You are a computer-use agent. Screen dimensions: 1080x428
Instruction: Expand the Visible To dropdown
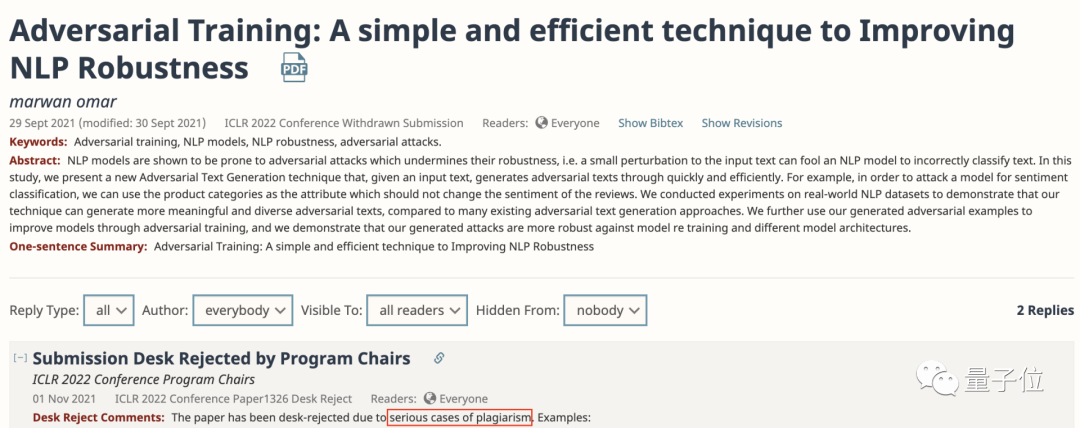pos(416,310)
